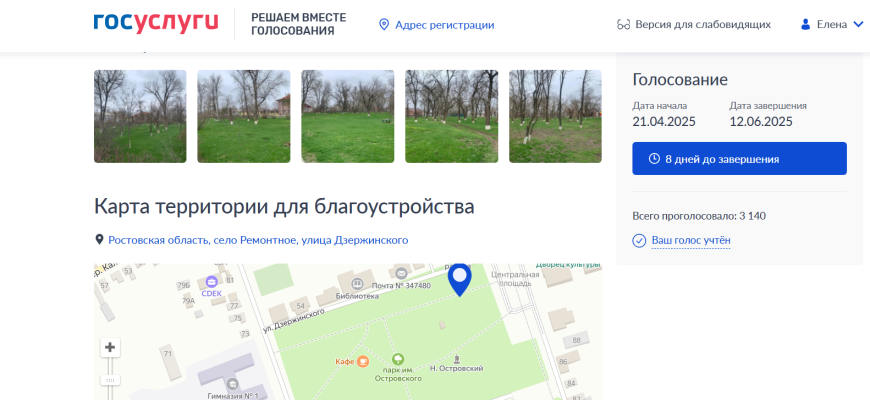Expand the Елена account dropdown arrow
The image size is (870, 400).
click(858, 24)
